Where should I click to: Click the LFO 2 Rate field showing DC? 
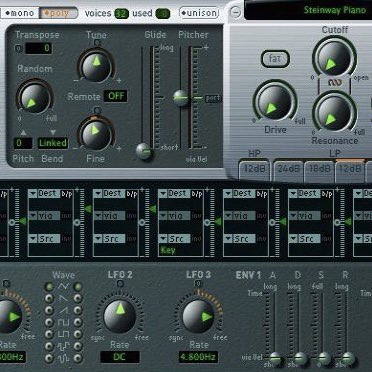(120, 357)
